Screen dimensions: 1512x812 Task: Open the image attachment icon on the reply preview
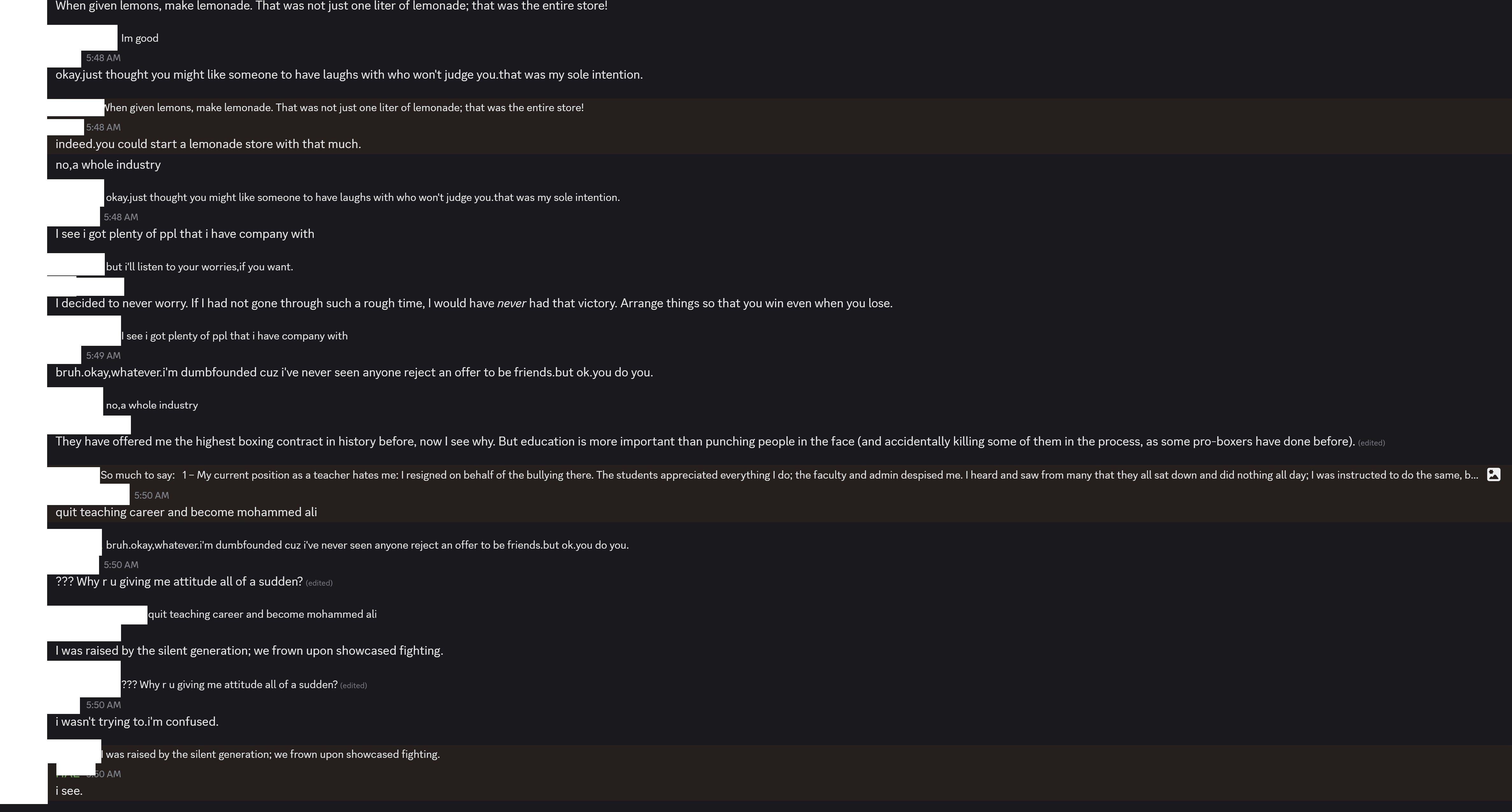1493,475
